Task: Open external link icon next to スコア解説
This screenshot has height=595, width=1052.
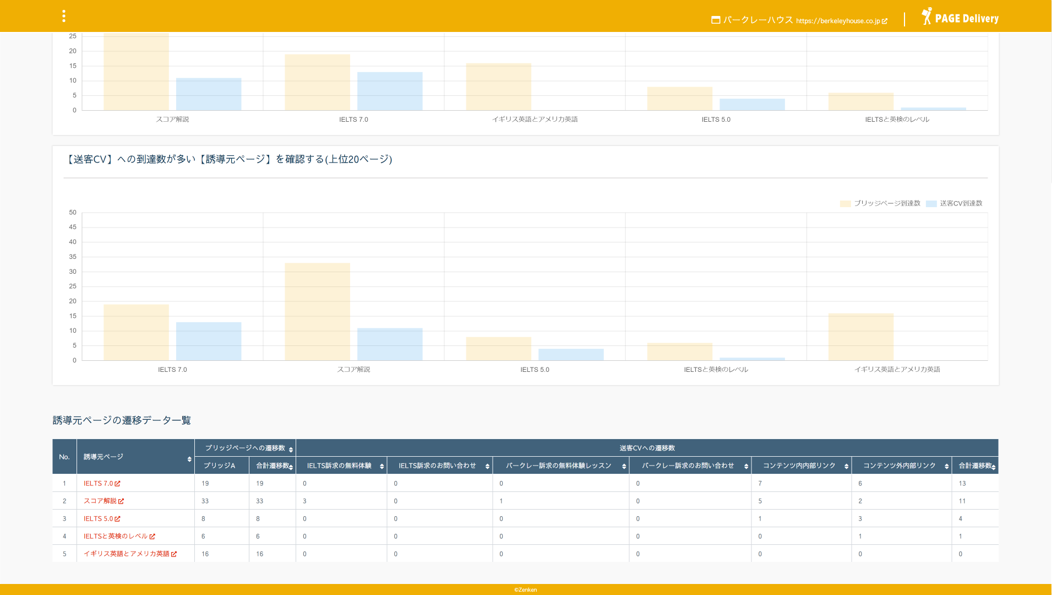Action: coord(121,501)
